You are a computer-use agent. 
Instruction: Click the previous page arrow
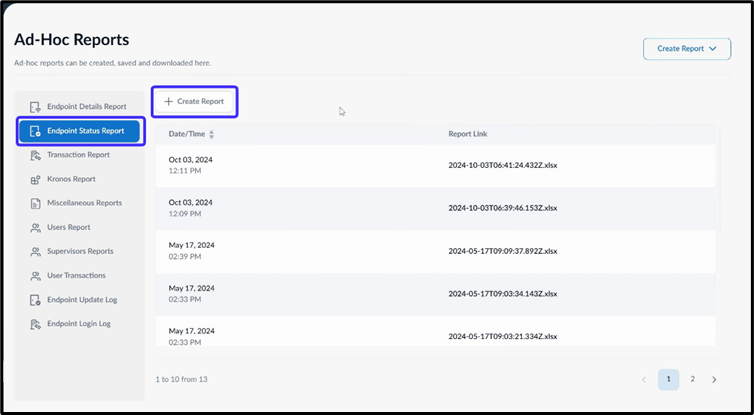point(644,379)
